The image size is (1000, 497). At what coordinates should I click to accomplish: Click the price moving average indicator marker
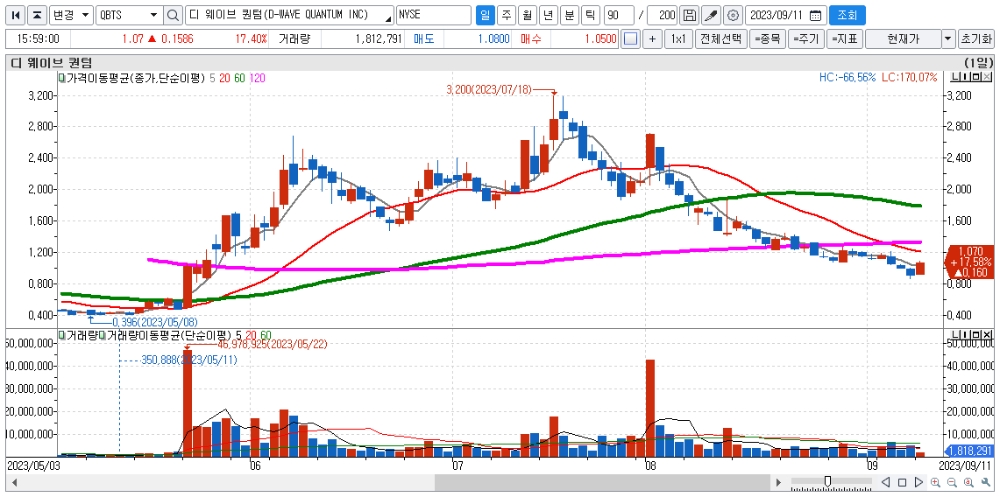62,78
